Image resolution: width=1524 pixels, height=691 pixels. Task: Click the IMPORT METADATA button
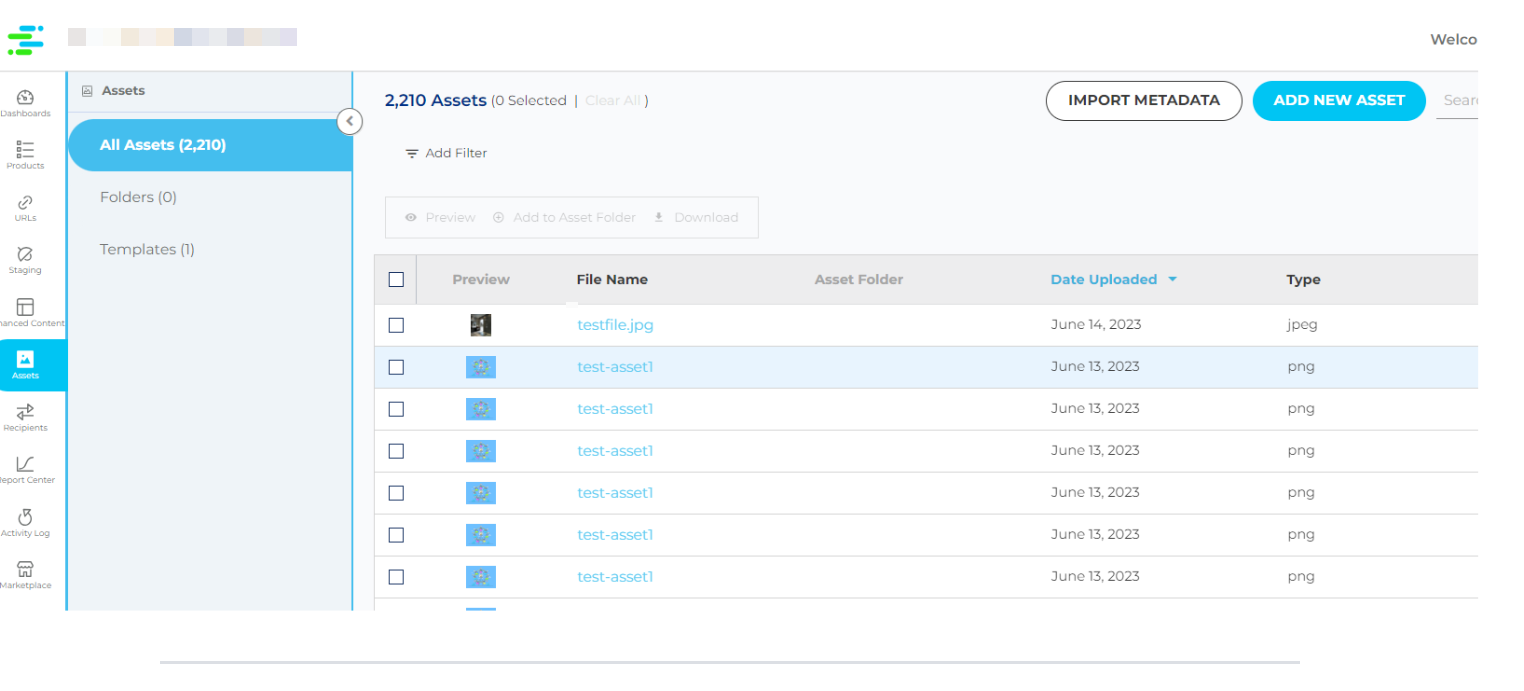1143,101
